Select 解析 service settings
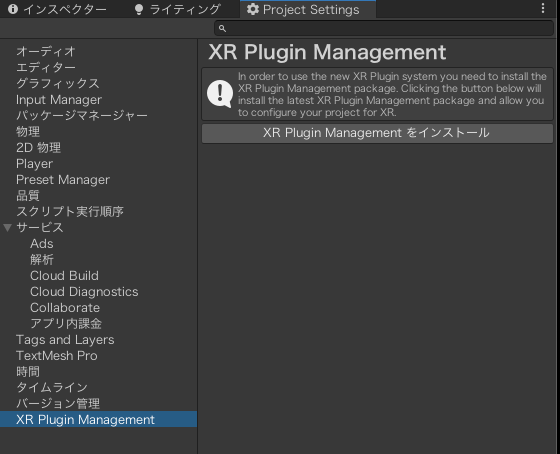The height and width of the screenshot is (454, 560). click(x=42, y=260)
